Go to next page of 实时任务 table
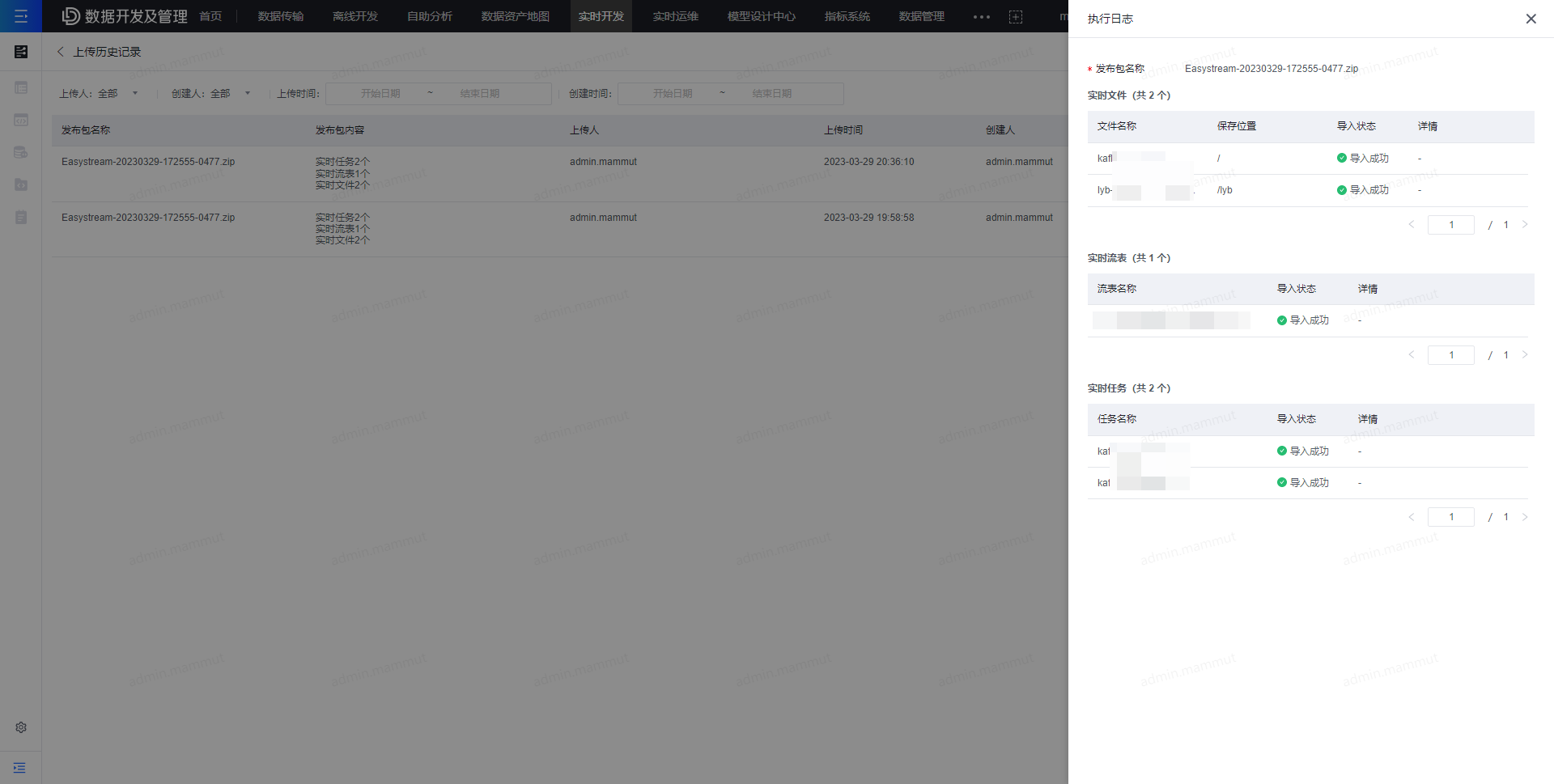The width and height of the screenshot is (1554, 784). tap(1525, 517)
